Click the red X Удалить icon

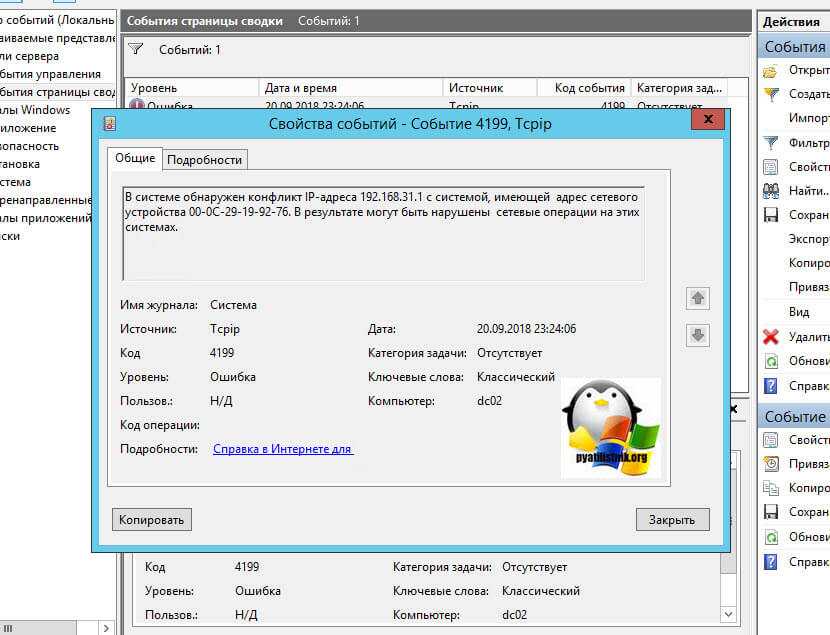[770, 337]
